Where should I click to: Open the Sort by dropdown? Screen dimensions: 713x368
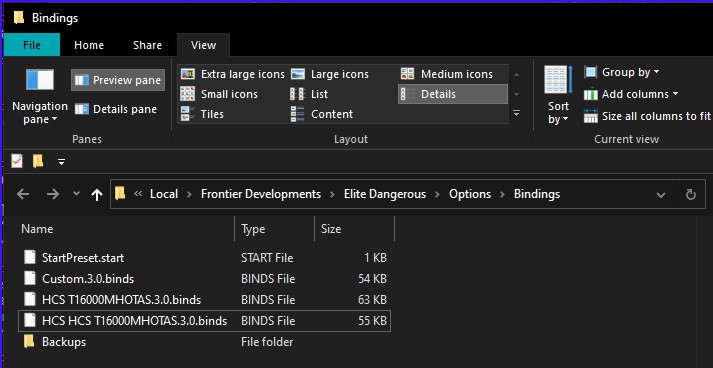tap(558, 95)
